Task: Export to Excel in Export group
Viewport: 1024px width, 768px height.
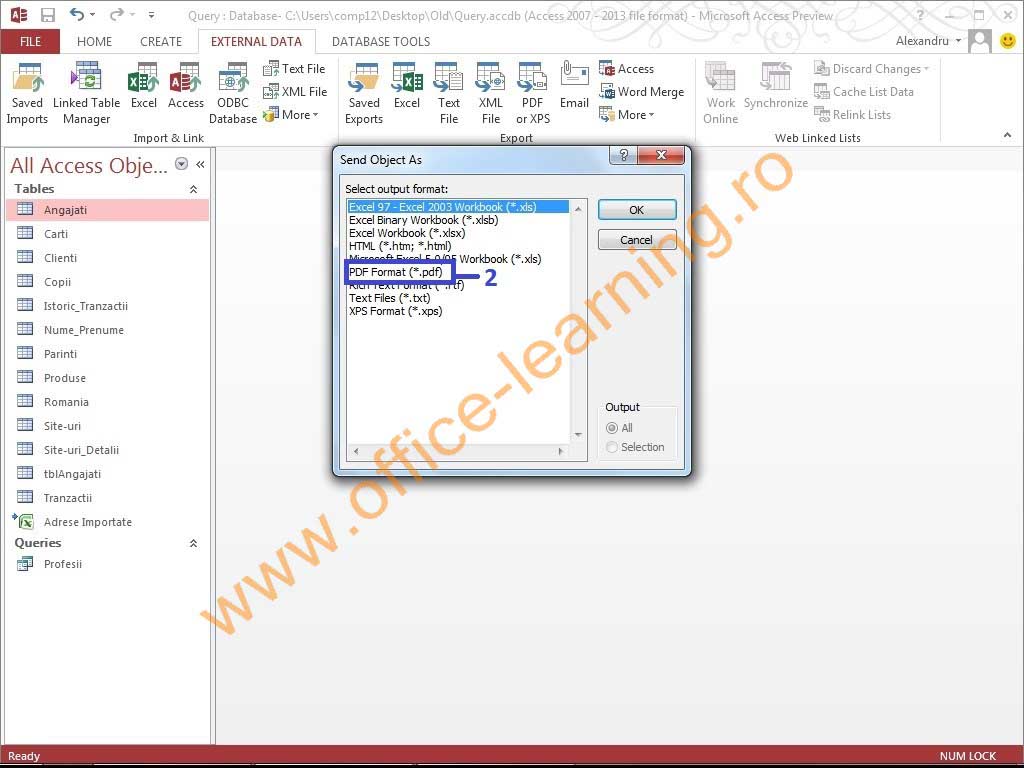Action: tap(406, 86)
